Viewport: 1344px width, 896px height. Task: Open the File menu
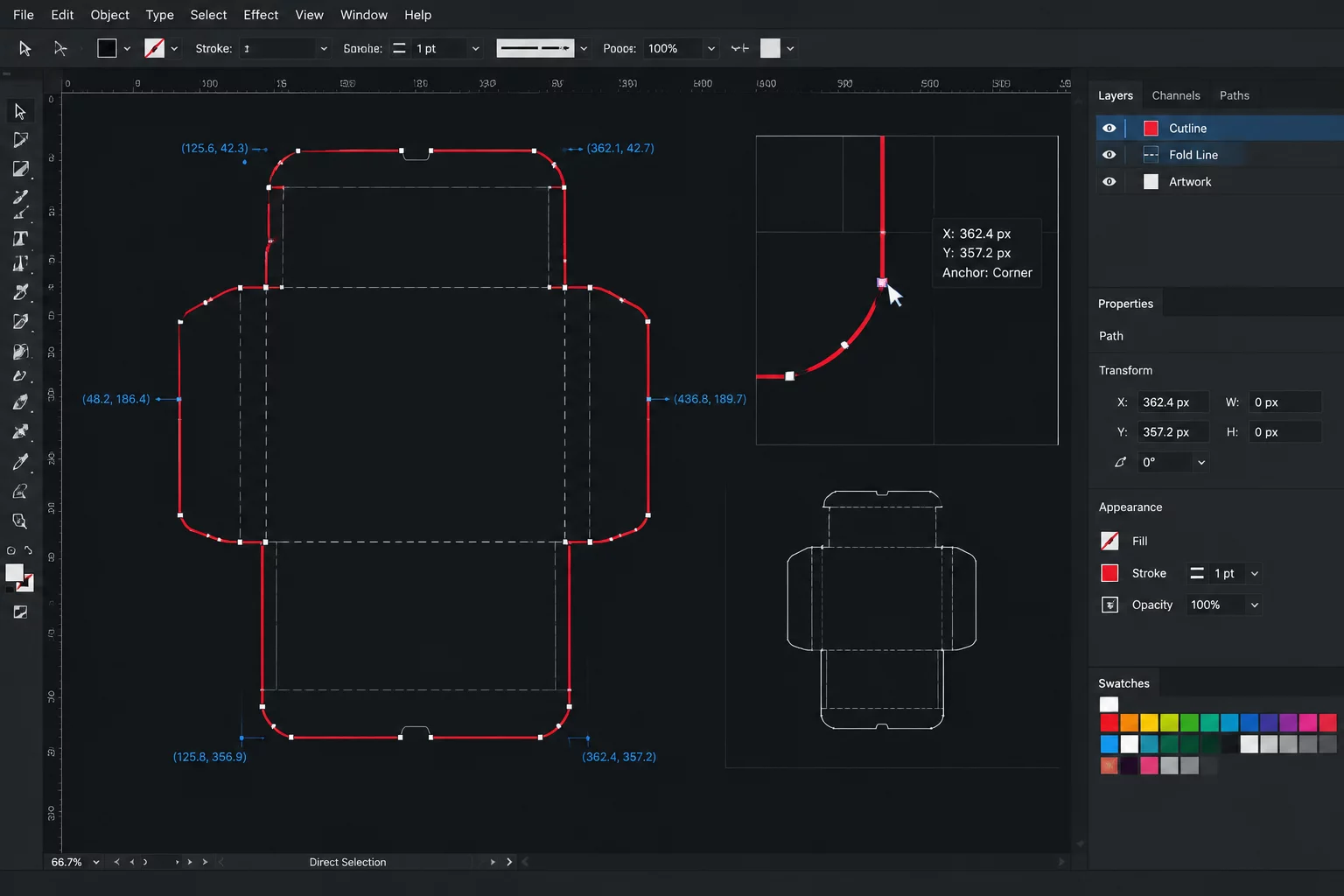click(24, 15)
